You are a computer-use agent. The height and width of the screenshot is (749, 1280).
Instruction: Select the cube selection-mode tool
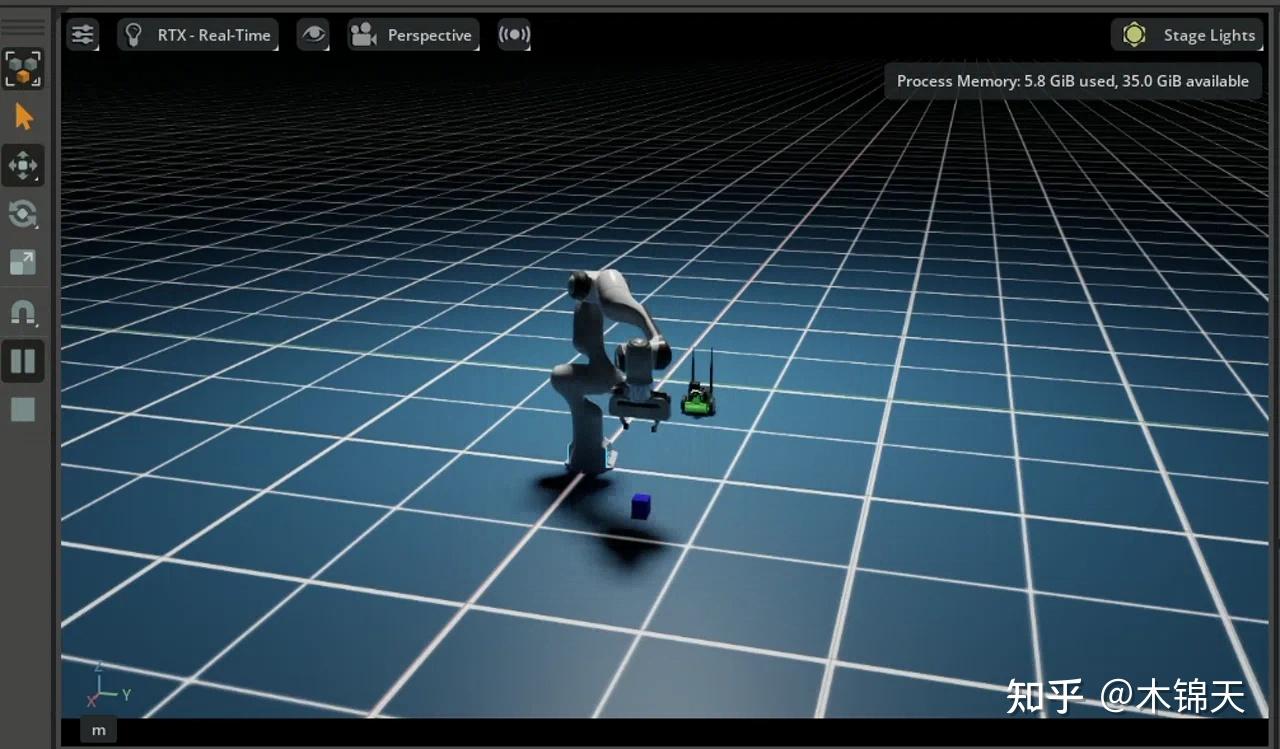point(23,68)
